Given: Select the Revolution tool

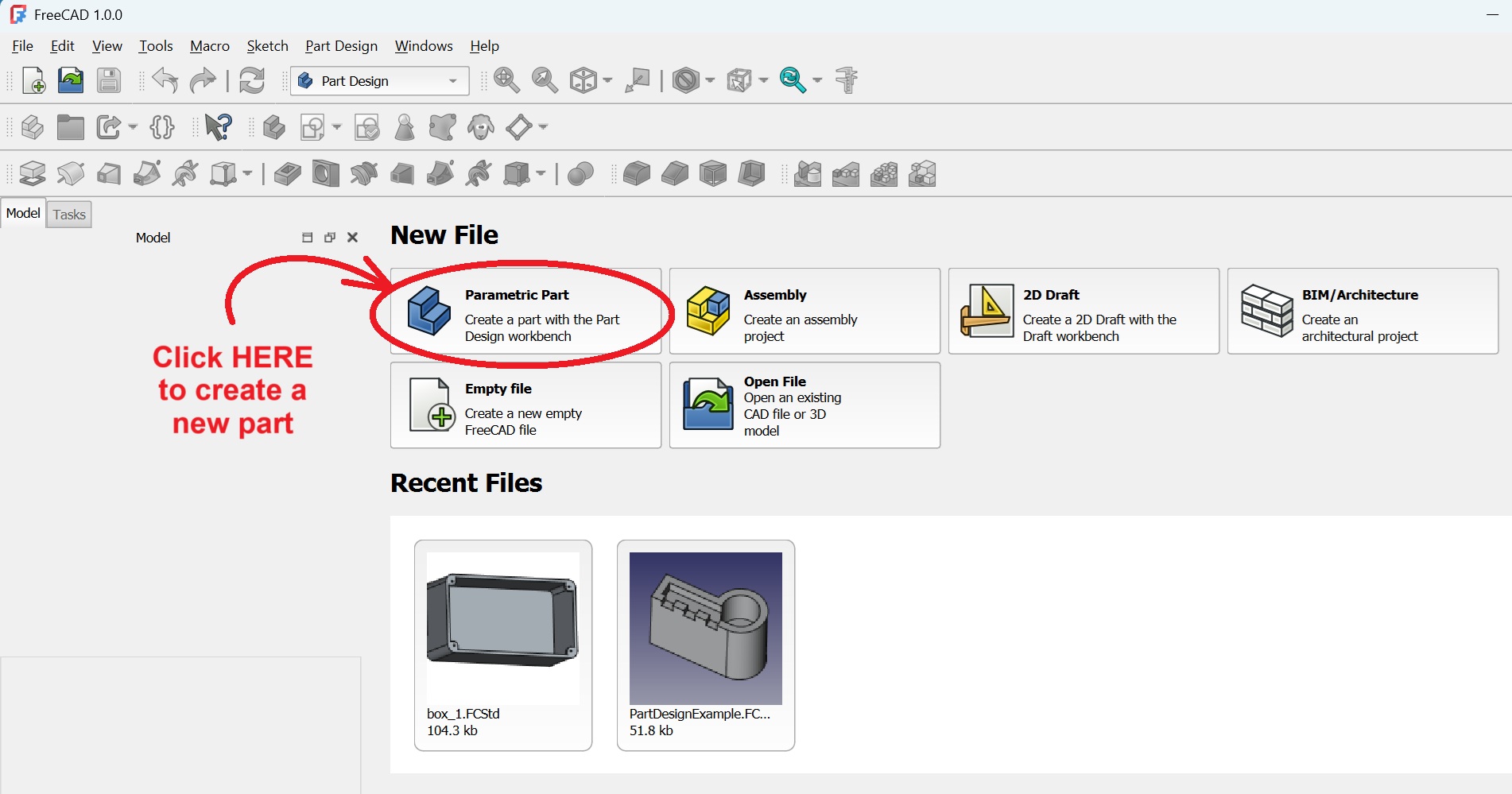Looking at the screenshot, I should [71, 173].
